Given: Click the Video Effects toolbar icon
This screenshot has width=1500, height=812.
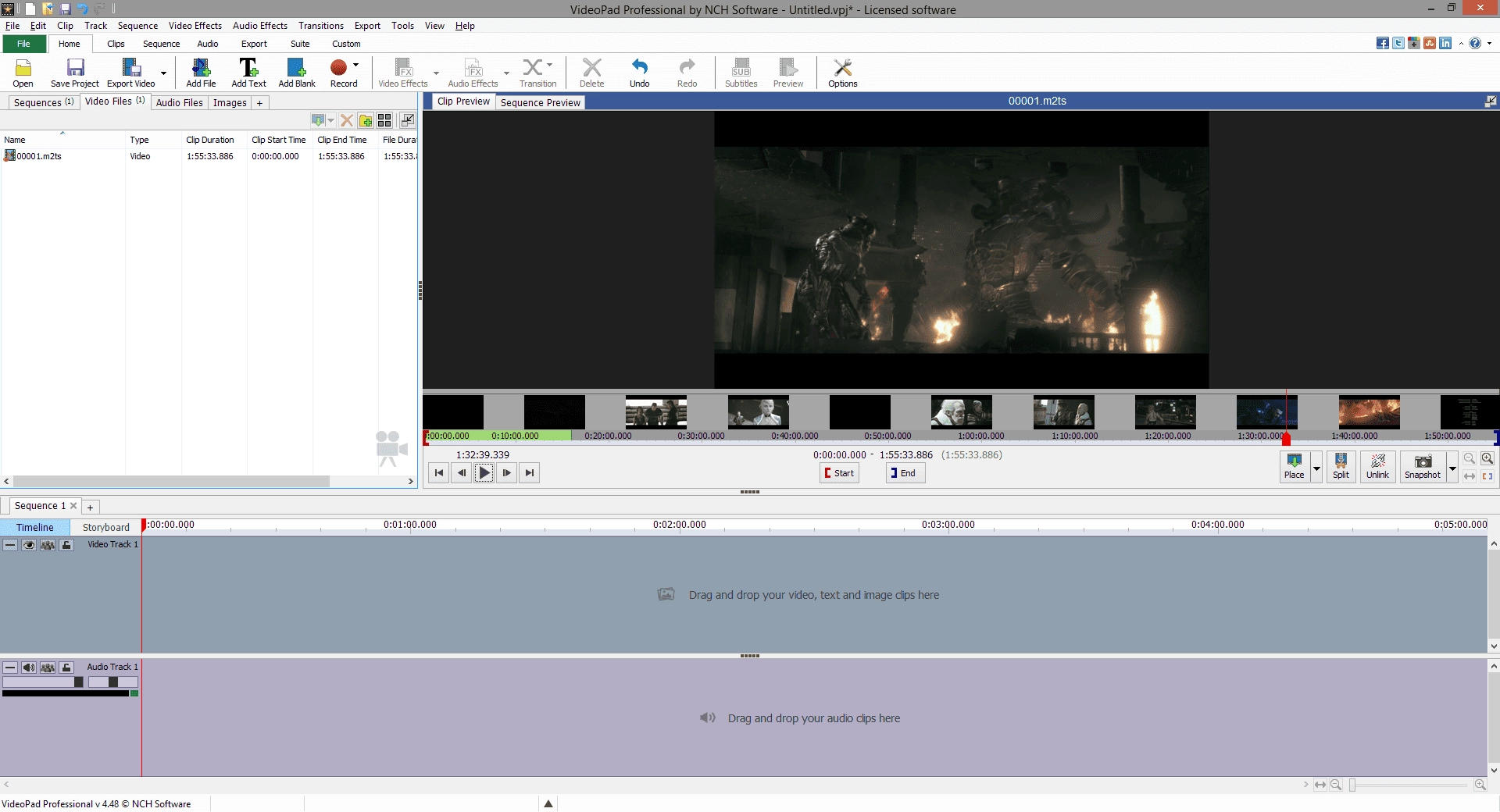Looking at the screenshot, I should tap(403, 73).
